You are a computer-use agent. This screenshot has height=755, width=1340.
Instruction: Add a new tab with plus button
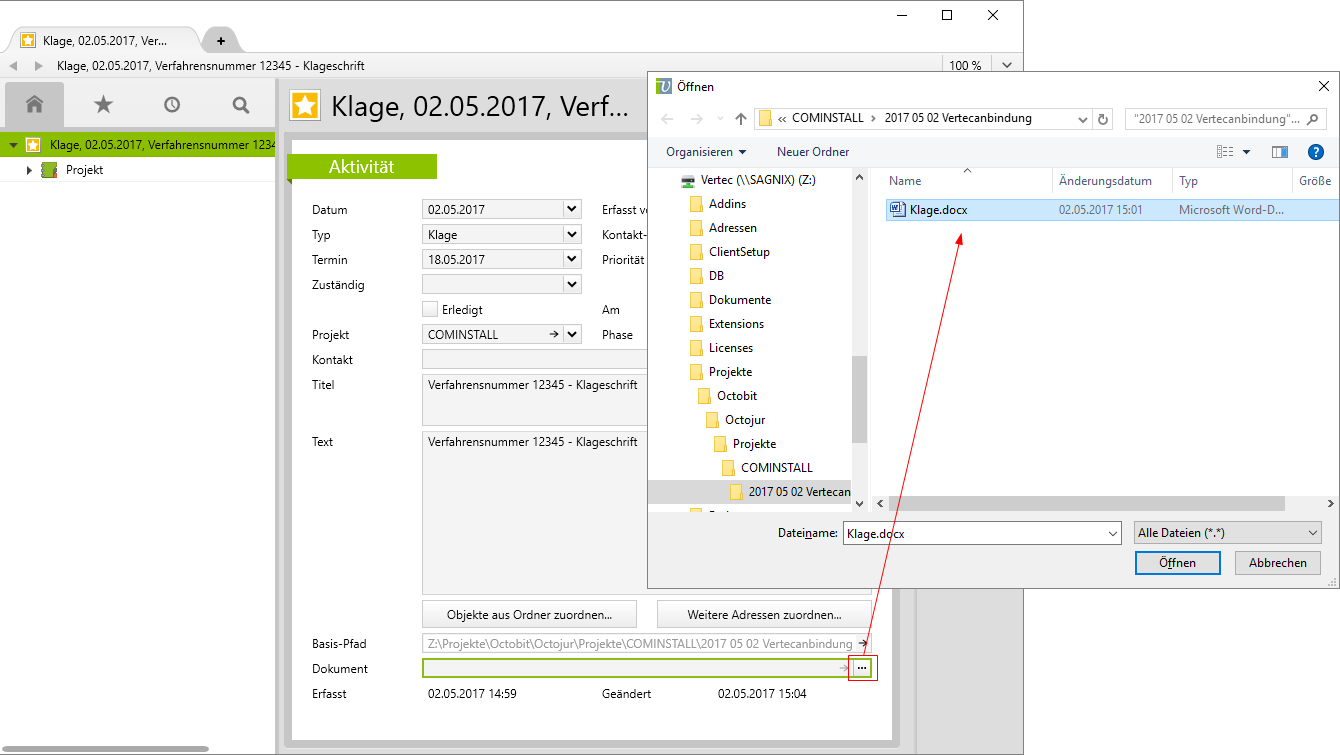[x=221, y=41]
